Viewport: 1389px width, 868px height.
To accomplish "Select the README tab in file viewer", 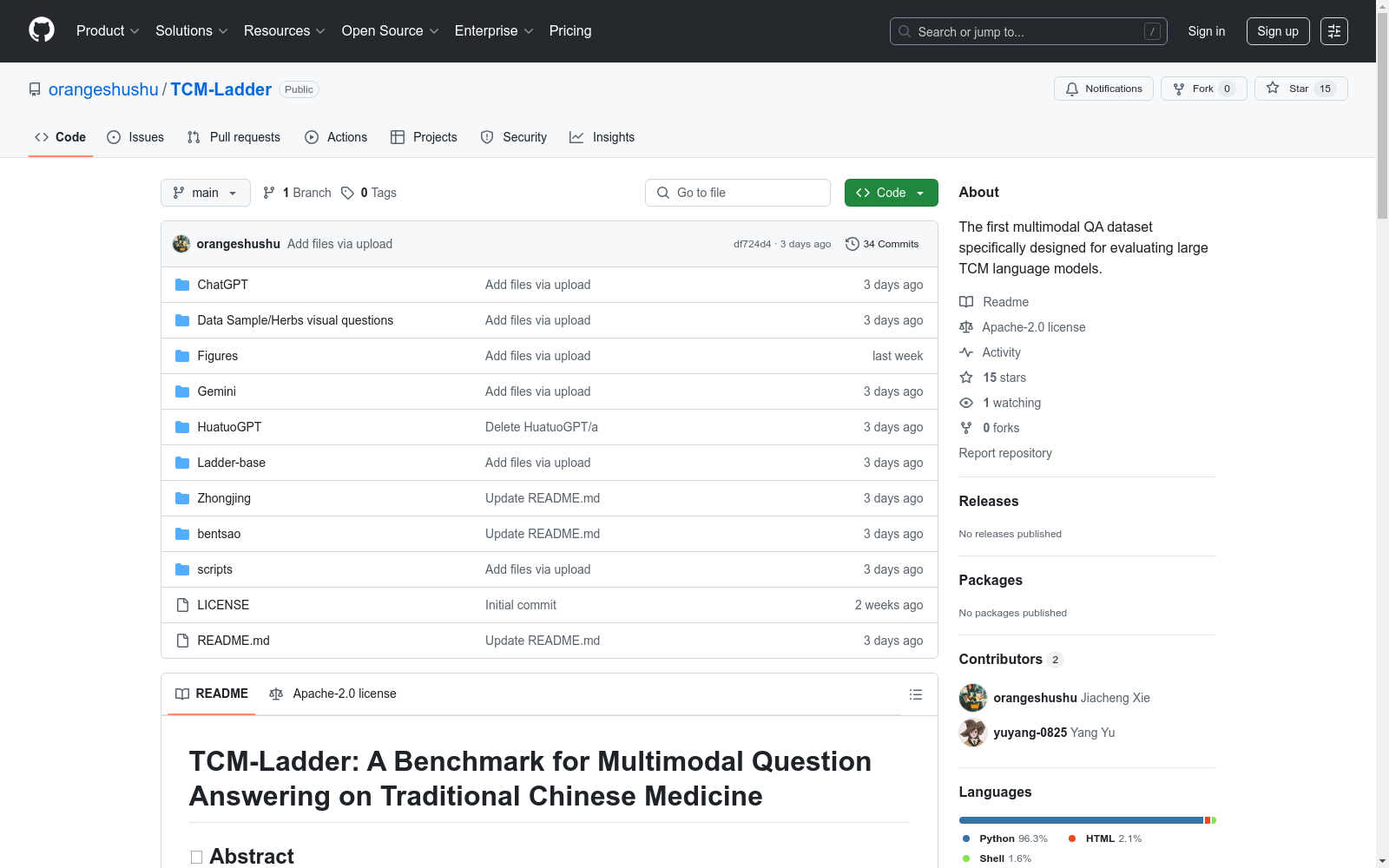I will point(212,694).
